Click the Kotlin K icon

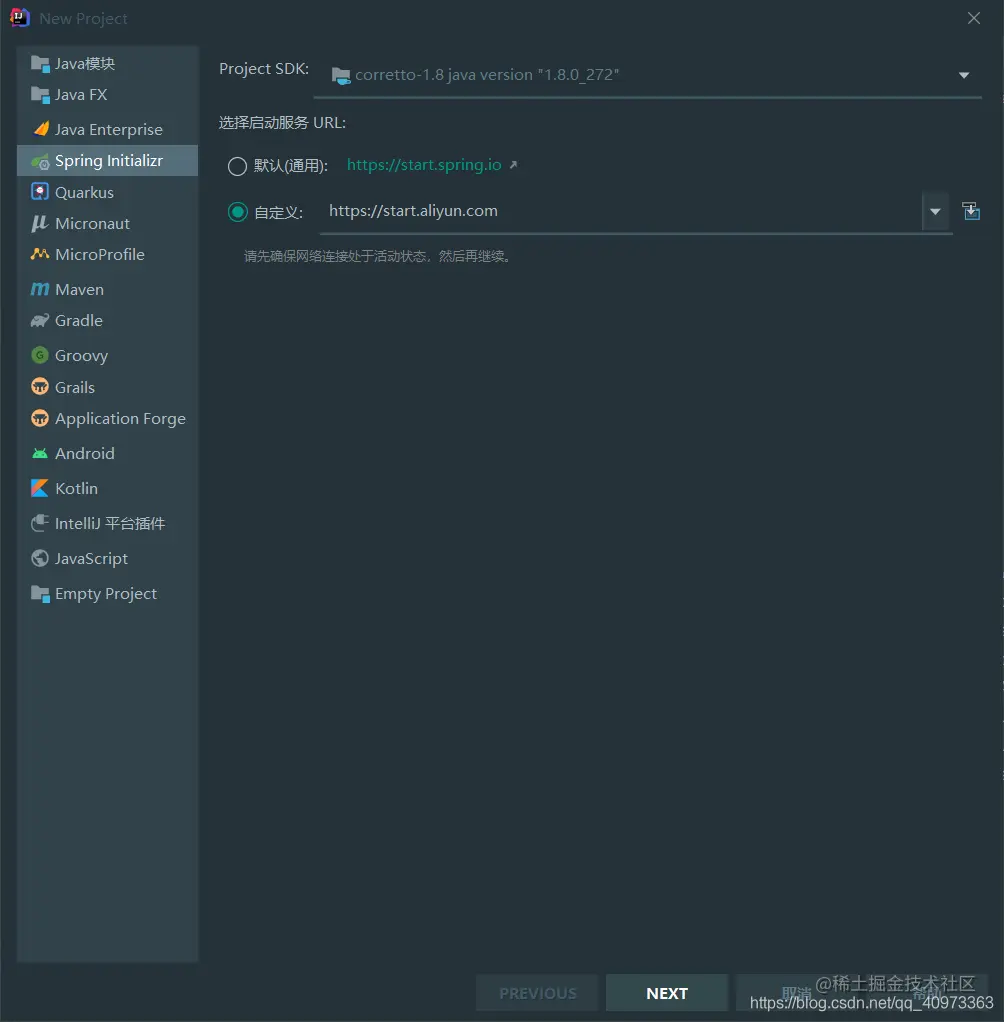[x=40, y=488]
